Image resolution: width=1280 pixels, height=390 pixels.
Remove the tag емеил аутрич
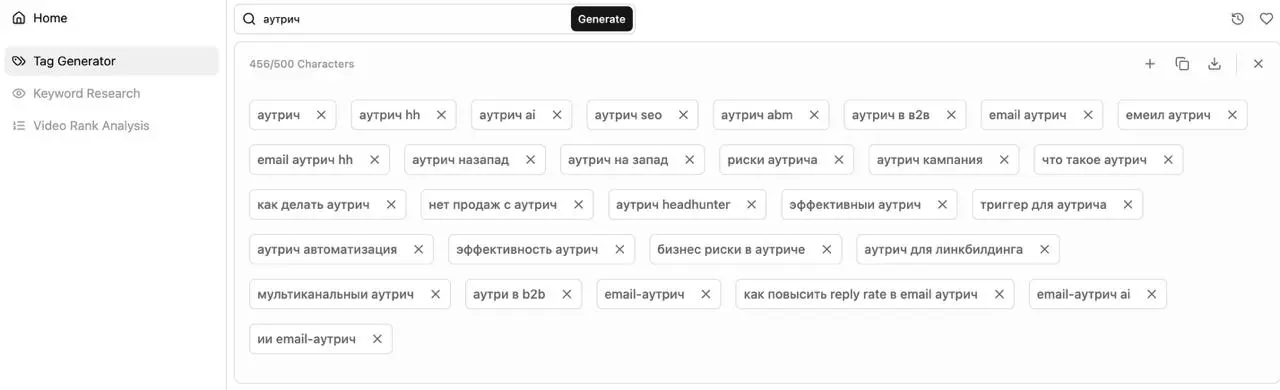(1232, 115)
